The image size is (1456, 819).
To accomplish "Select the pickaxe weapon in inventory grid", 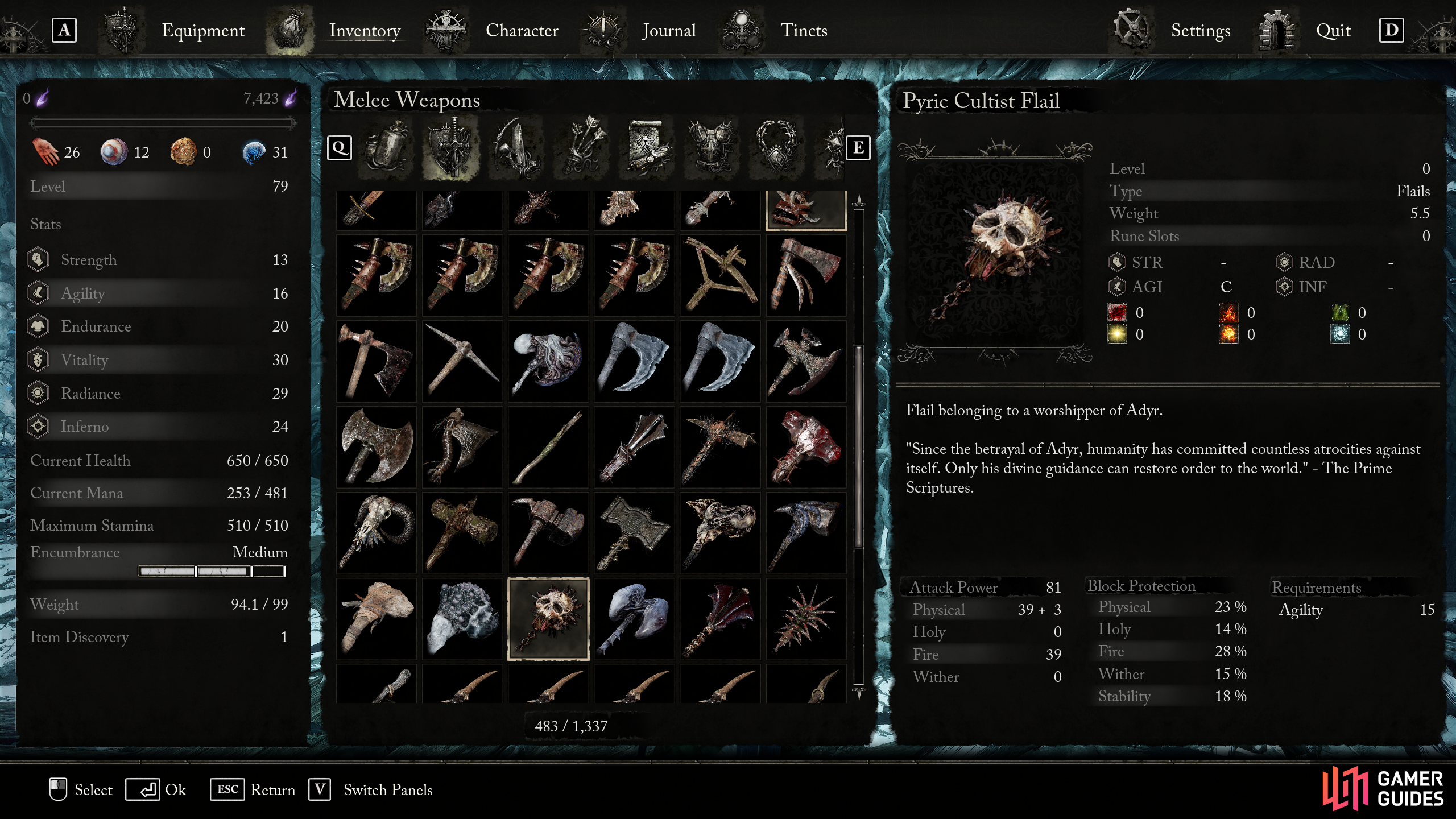I will tap(462, 361).
